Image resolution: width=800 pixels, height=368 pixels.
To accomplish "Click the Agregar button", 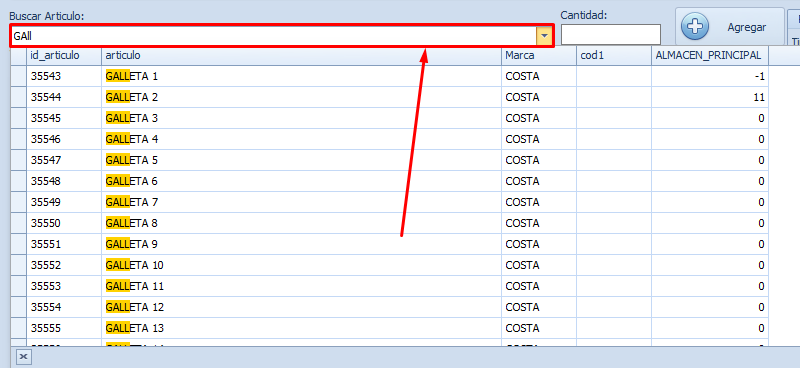I will click(x=730, y=27).
